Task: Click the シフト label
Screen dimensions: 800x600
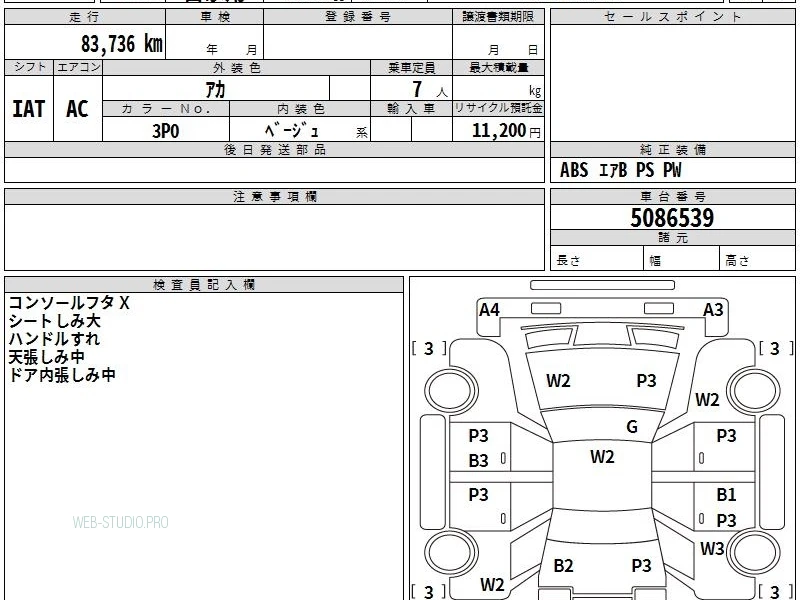Action: pyautogui.click(x=29, y=67)
